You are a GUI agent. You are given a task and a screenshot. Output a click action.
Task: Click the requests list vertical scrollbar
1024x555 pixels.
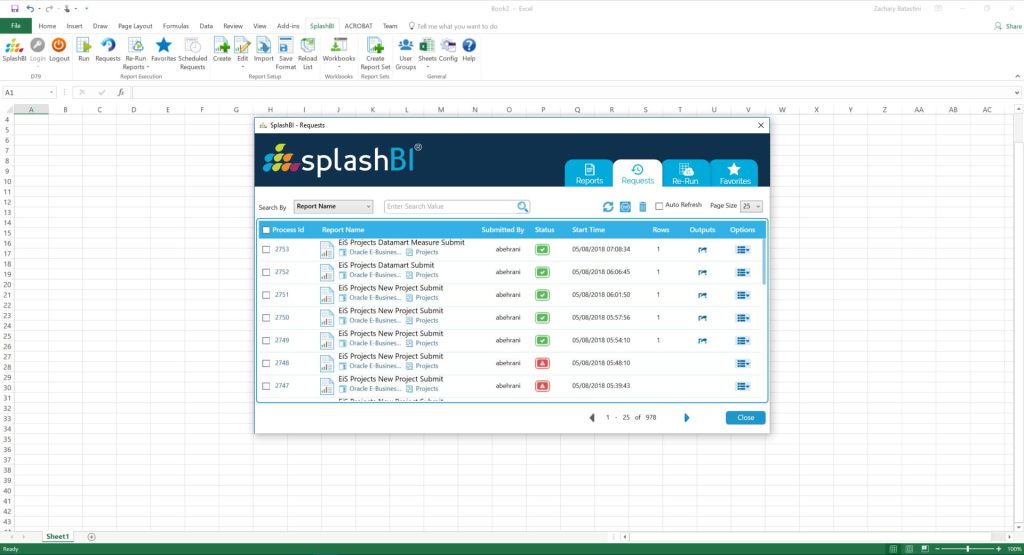763,261
